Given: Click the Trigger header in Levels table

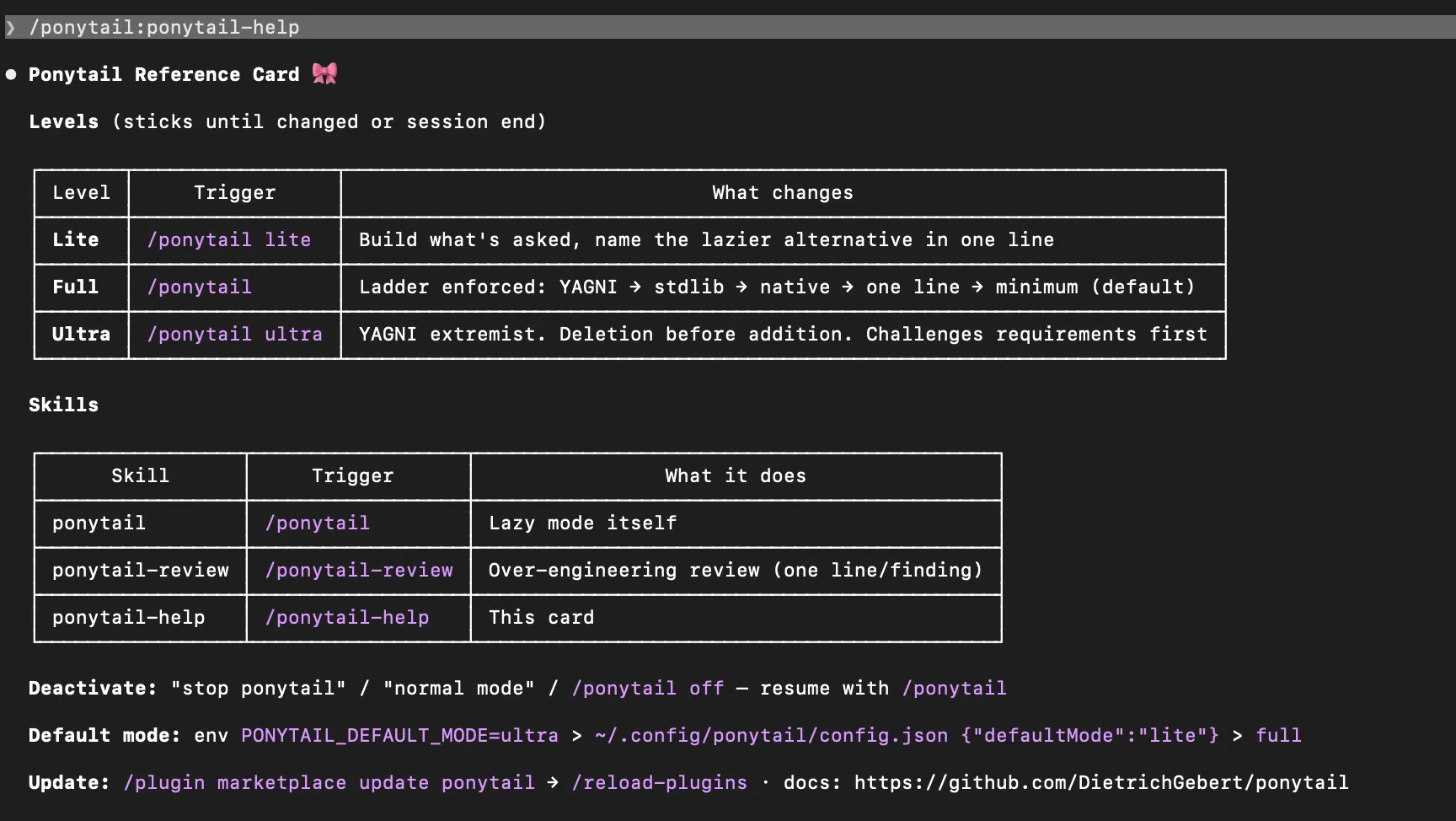Looking at the screenshot, I should tap(235, 192).
